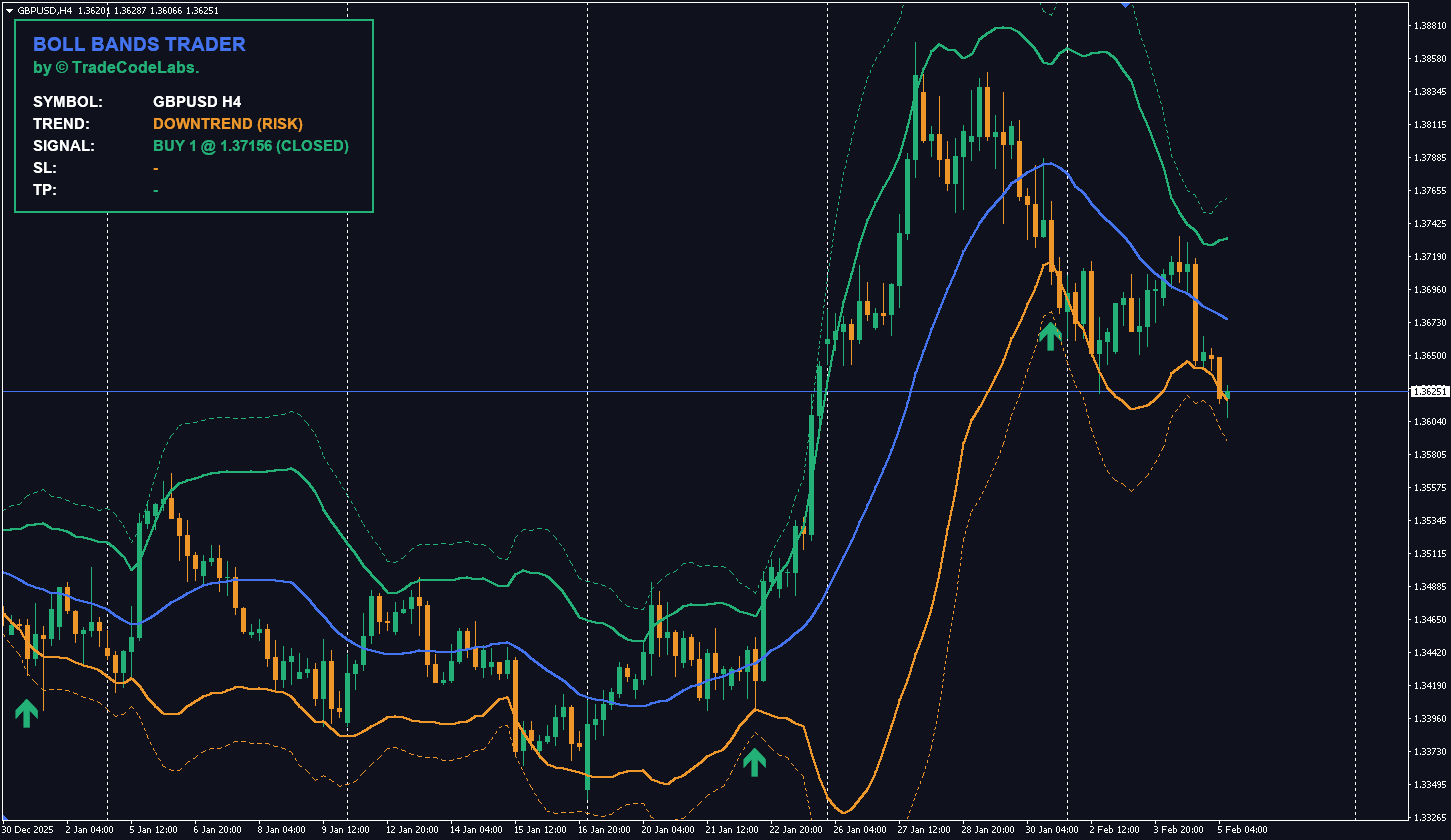Click the BOLL BANDS TRADER panel title

pyautogui.click(x=141, y=44)
